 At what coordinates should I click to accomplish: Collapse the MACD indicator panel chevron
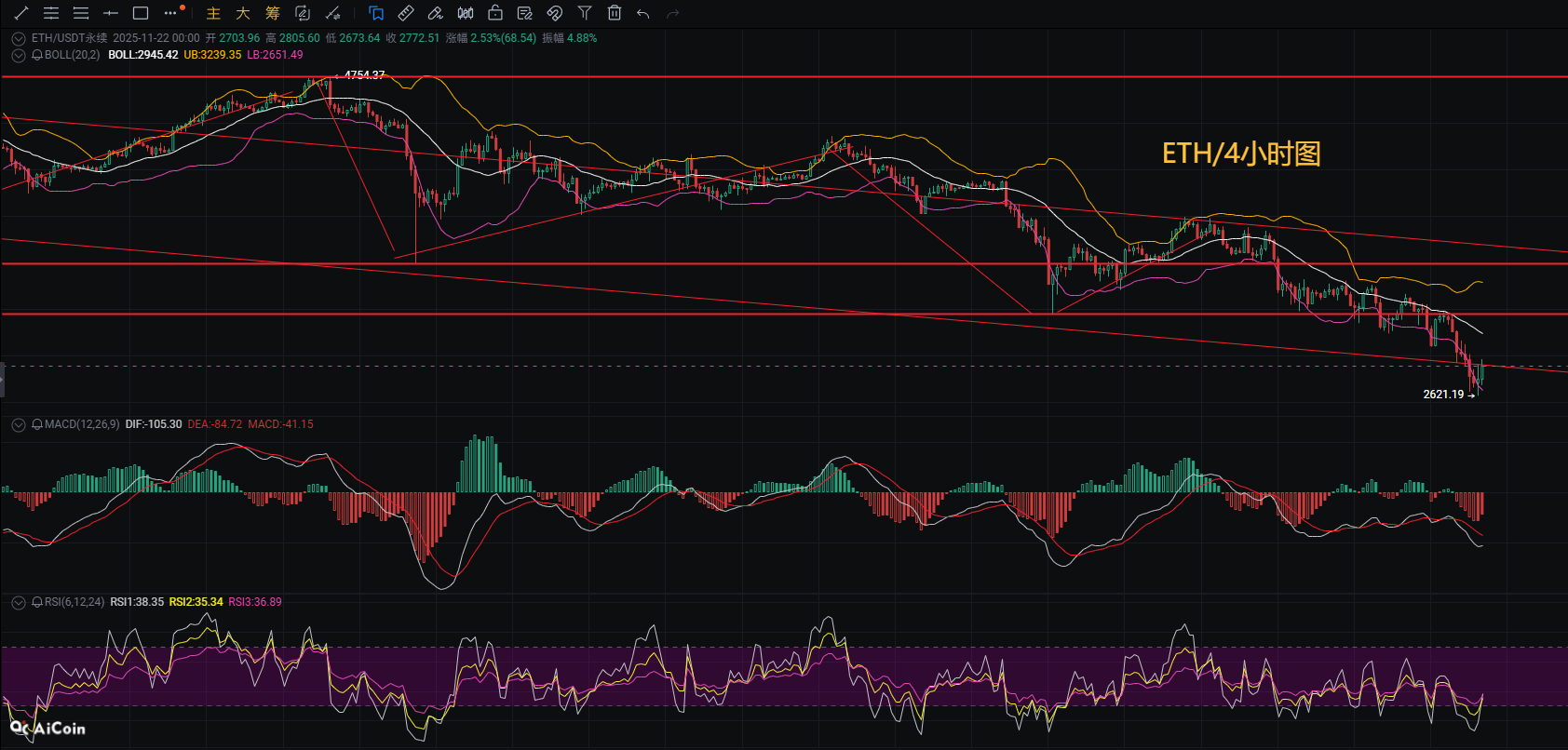(x=18, y=424)
